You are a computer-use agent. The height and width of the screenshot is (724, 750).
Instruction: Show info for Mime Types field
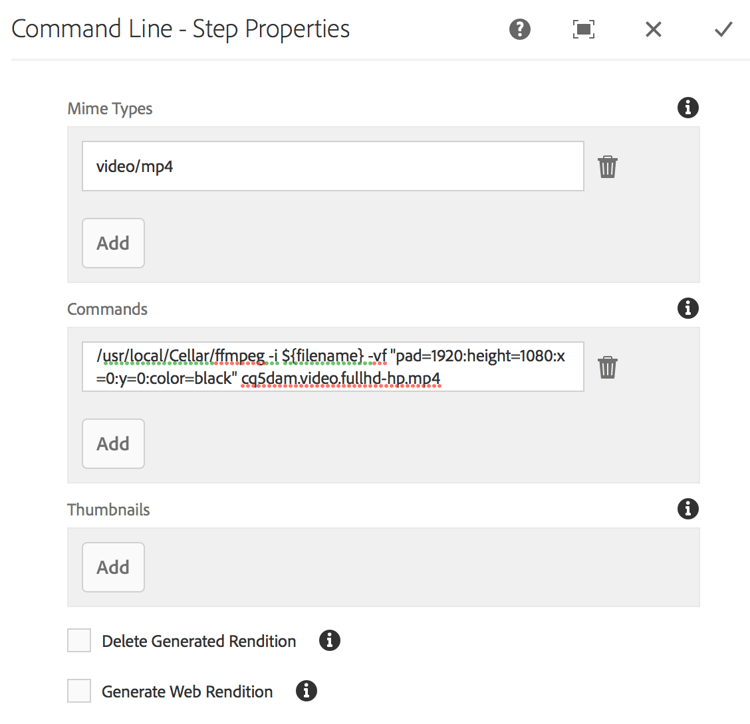pos(688,108)
